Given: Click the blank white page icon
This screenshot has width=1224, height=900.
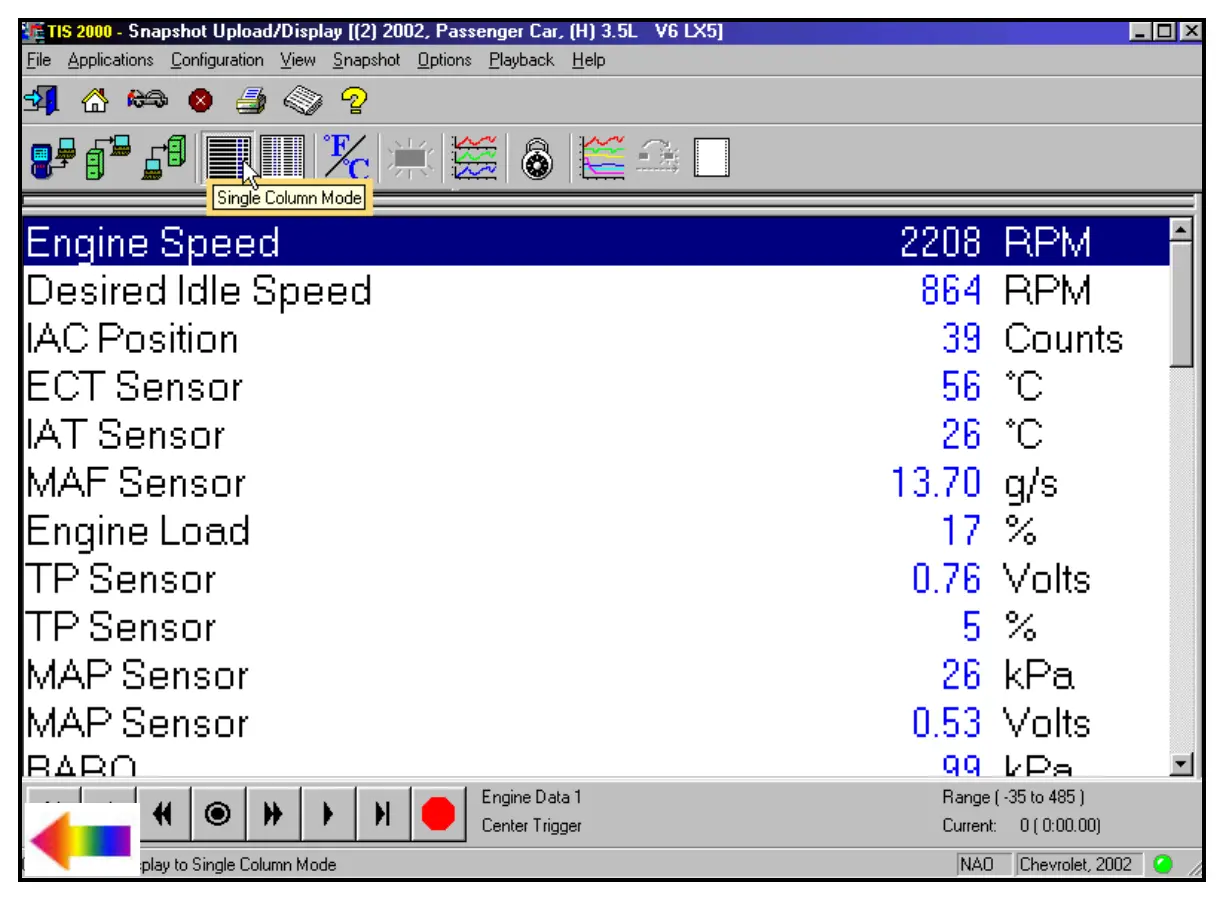Looking at the screenshot, I should coord(712,158).
